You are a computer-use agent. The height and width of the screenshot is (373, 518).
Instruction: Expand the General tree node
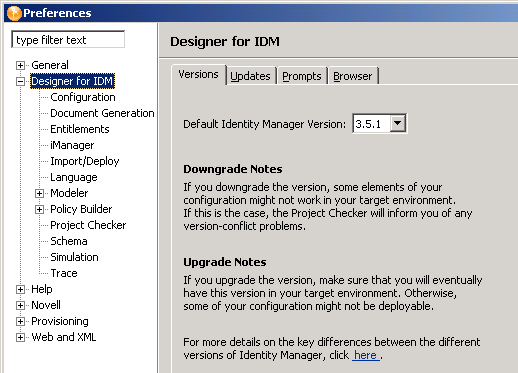coord(20,65)
